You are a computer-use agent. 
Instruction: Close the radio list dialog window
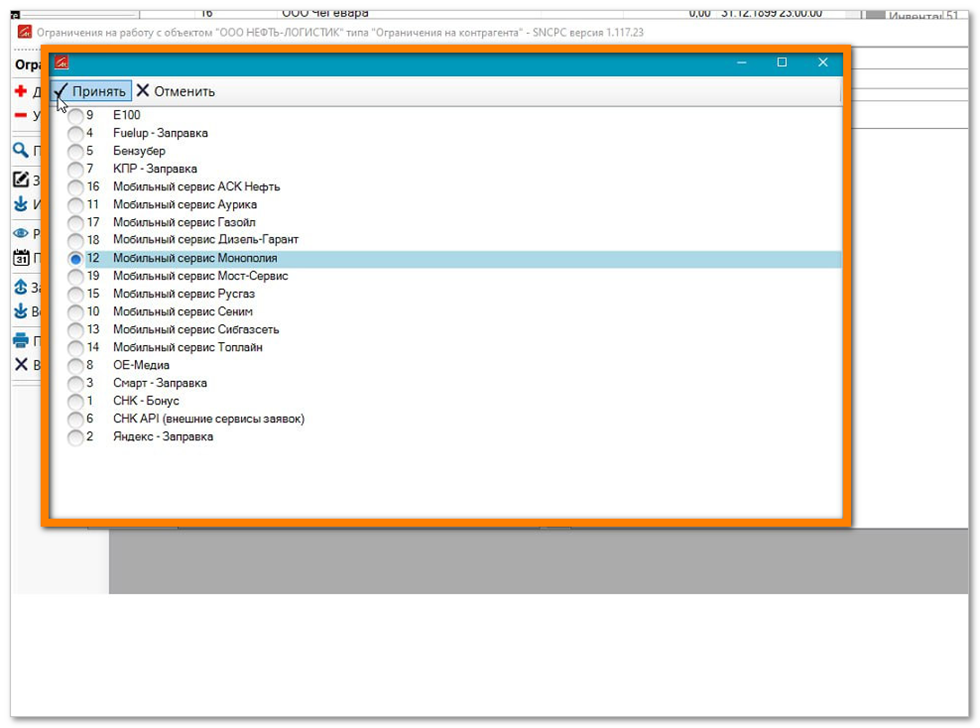click(823, 62)
